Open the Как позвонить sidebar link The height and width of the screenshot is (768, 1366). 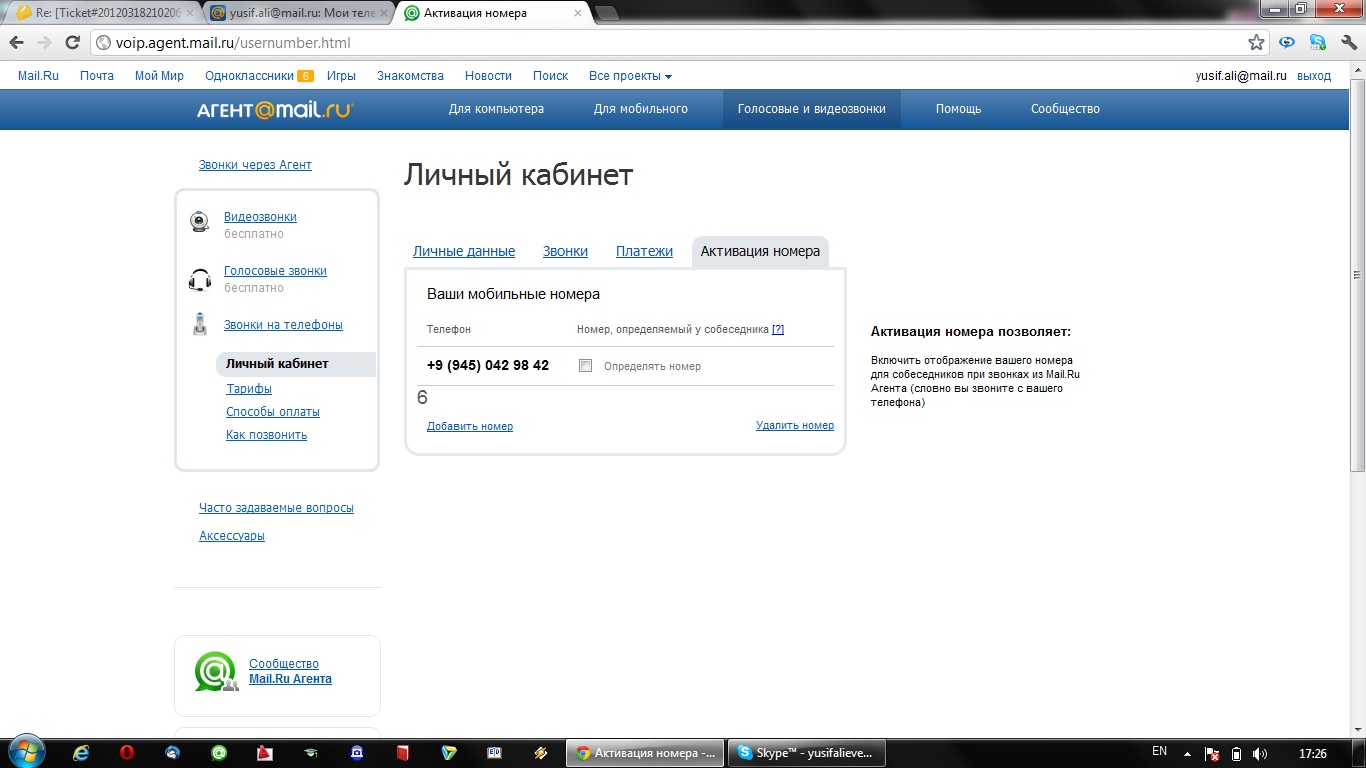266,435
